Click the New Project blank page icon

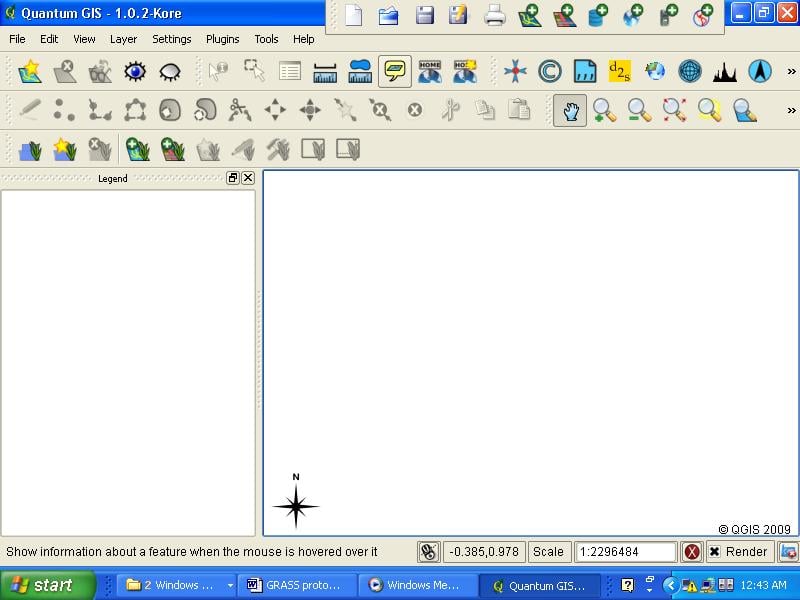(353, 15)
